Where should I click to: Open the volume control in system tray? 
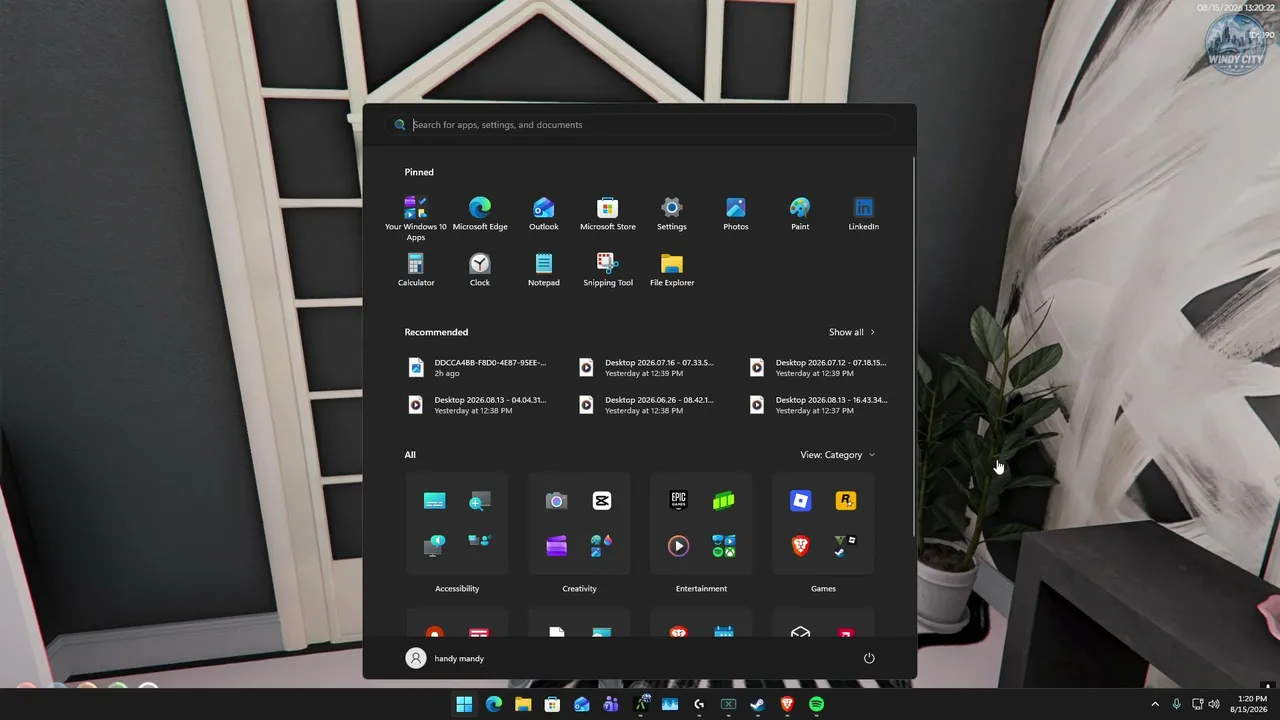[x=1214, y=704]
